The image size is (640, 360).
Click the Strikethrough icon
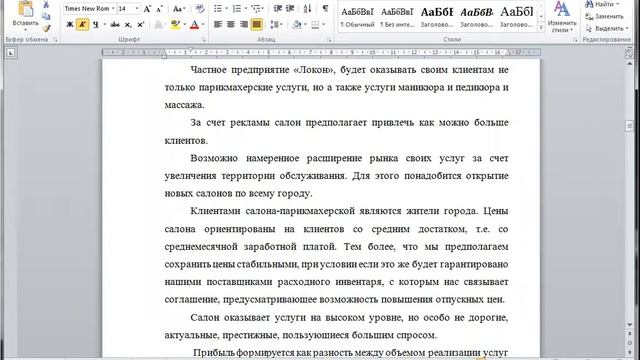coord(115,25)
